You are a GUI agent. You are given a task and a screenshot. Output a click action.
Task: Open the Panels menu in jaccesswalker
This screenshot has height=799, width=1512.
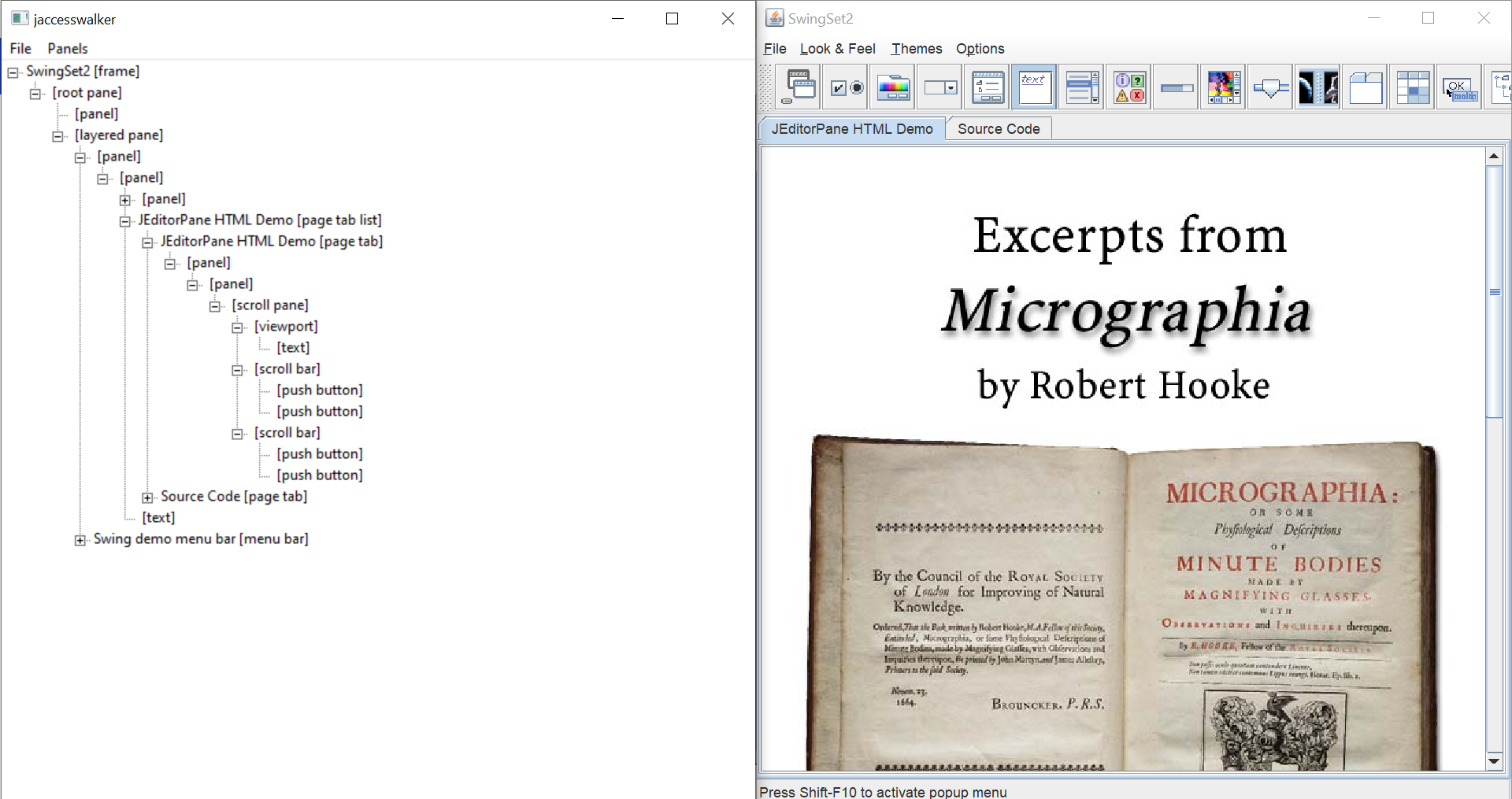point(68,49)
